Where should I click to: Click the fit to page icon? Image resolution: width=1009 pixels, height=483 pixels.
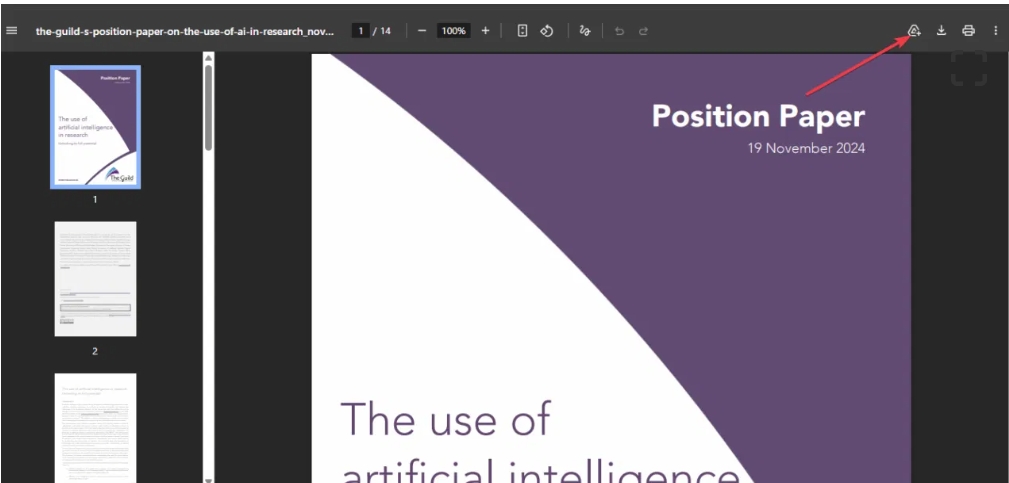(x=523, y=31)
